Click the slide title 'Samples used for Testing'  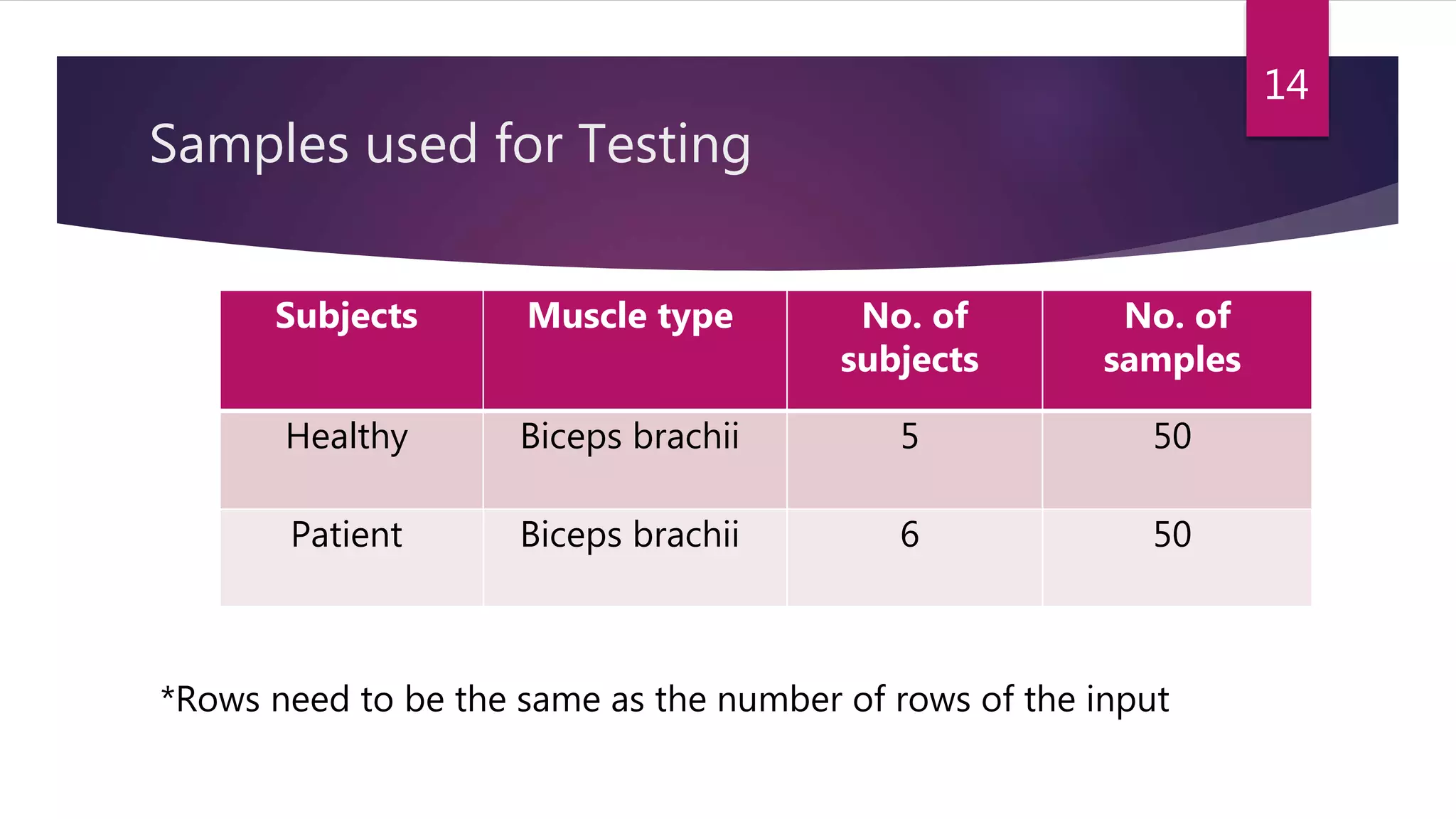tap(450, 144)
